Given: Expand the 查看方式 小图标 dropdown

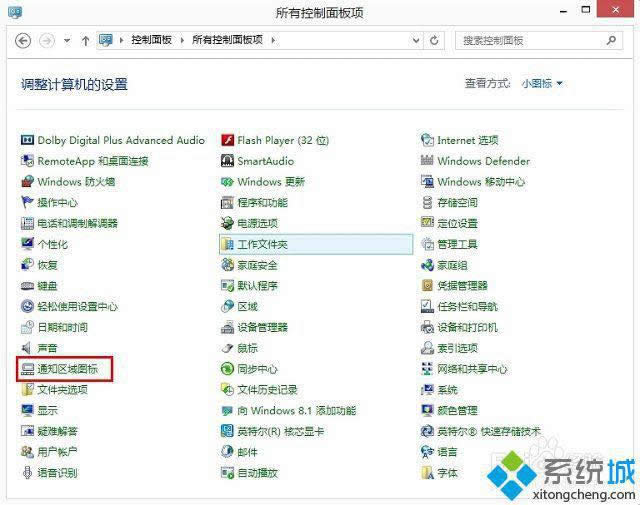Looking at the screenshot, I should pos(542,84).
